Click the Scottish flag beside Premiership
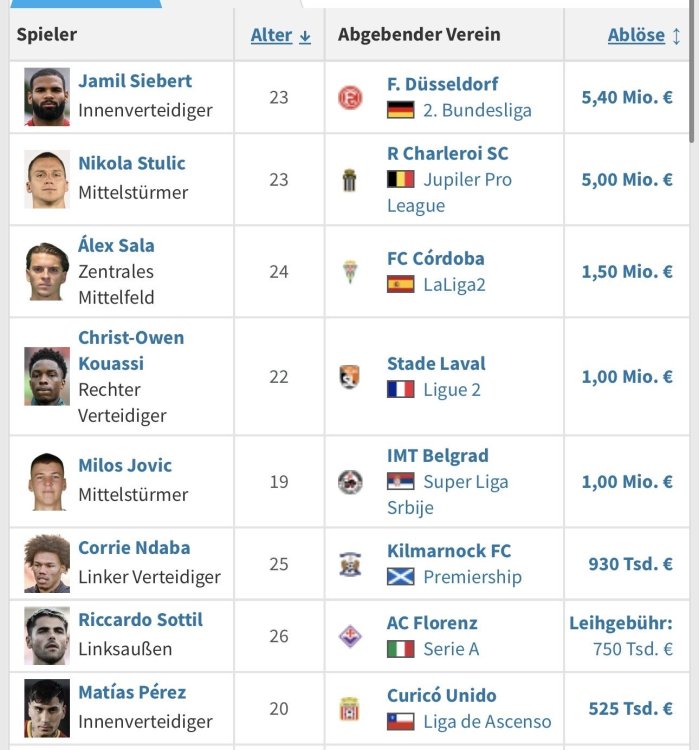Screen dimensions: 699x750 tap(400, 577)
